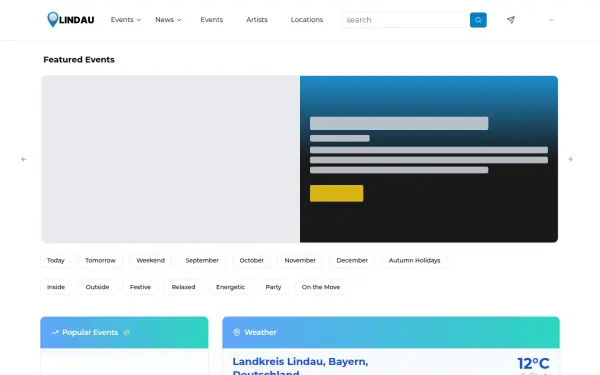The width and height of the screenshot is (600, 375).
Task: Click the 12°C temperature reading
Action: (533, 363)
